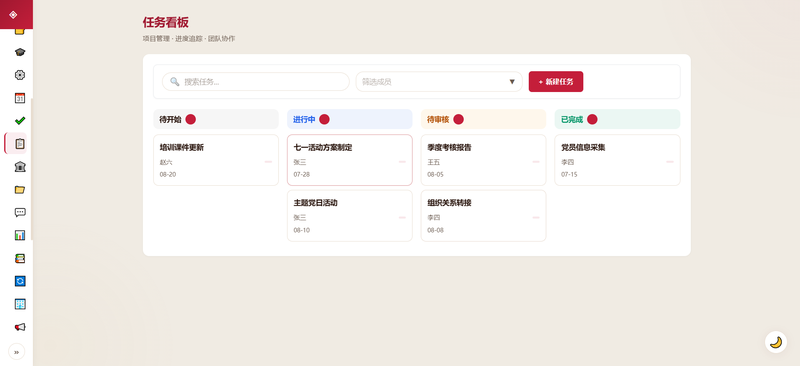Click assignee 王五 on 季度考核报告 card
This screenshot has height=366, width=800.
[x=434, y=162]
